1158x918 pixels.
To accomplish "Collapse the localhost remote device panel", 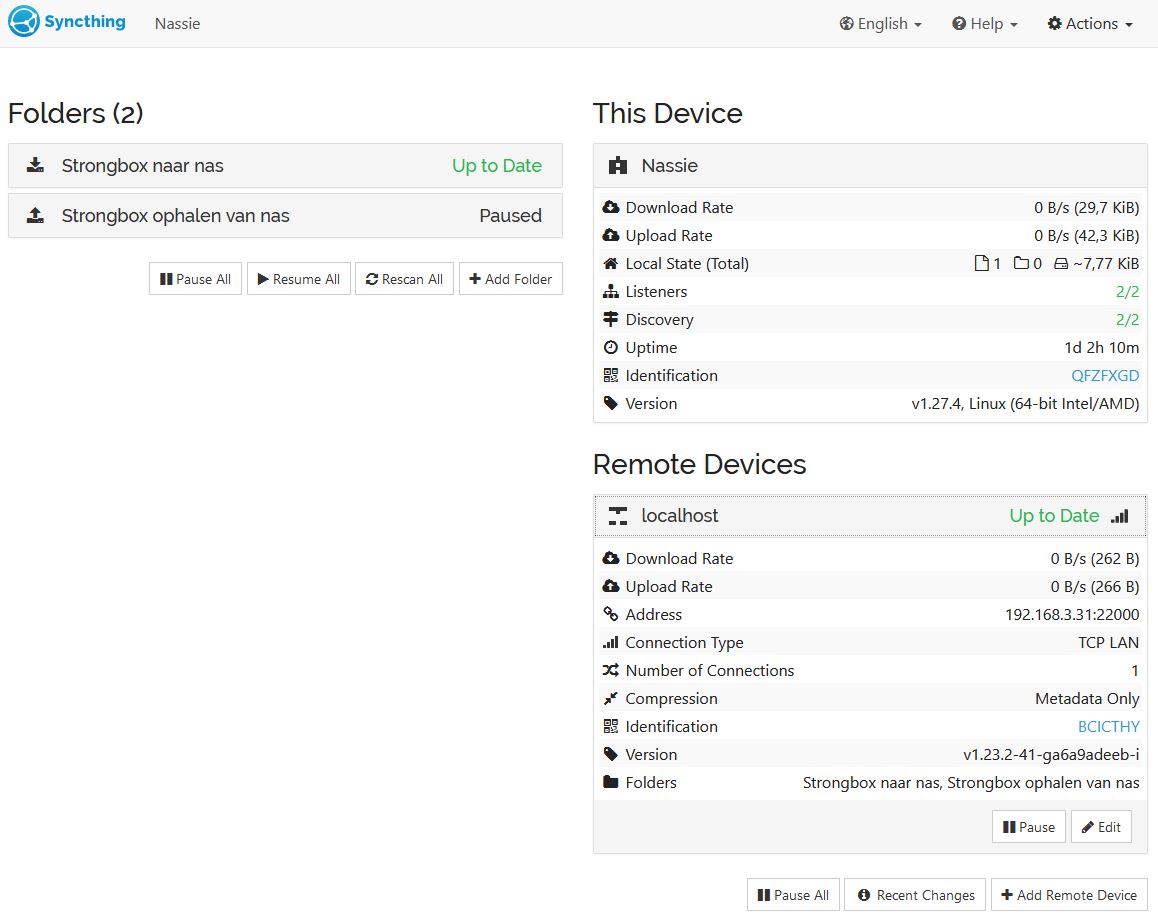I will (870, 515).
